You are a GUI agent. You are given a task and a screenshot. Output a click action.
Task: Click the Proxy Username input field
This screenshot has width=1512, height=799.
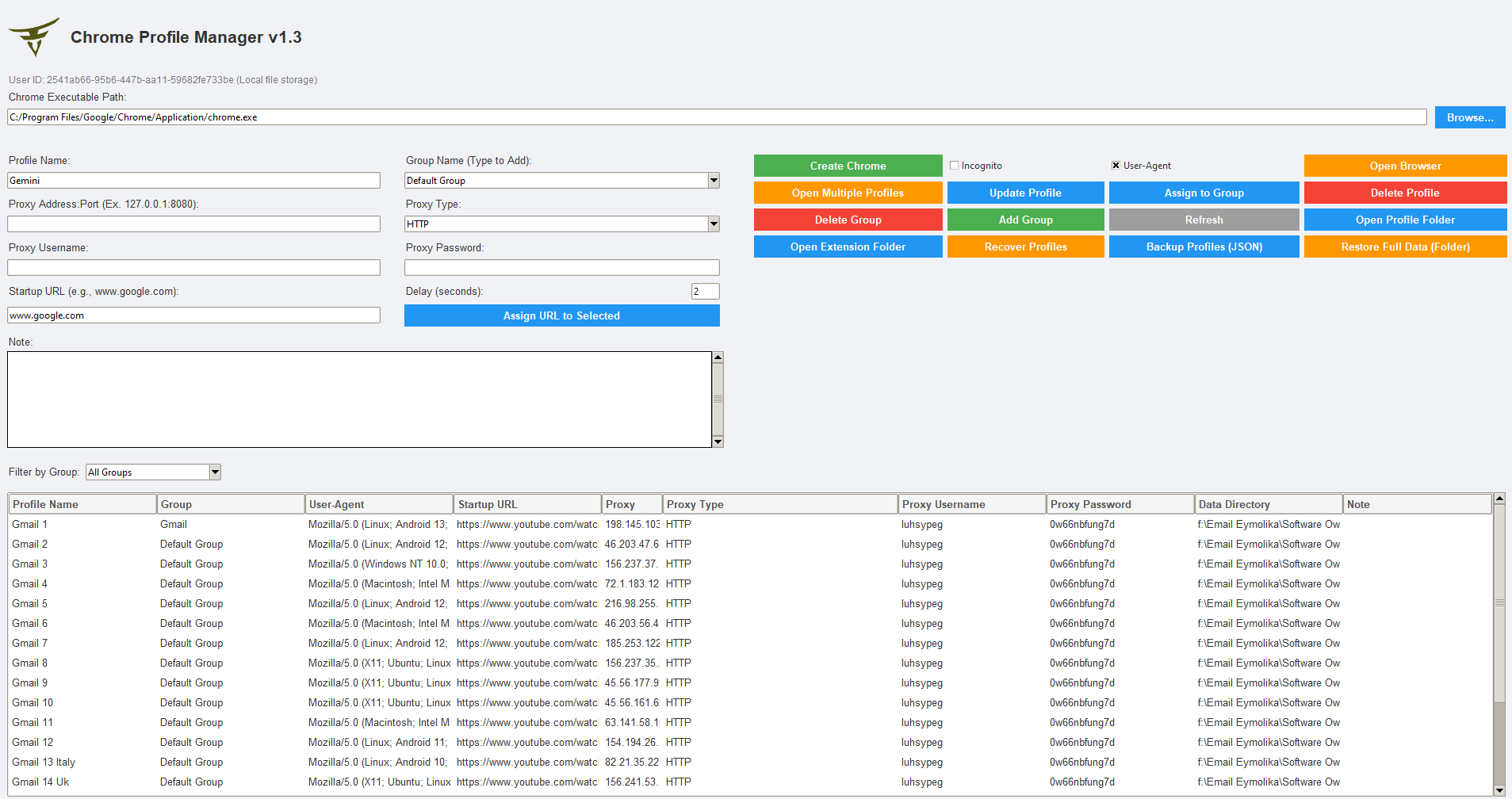coord(193,268)
